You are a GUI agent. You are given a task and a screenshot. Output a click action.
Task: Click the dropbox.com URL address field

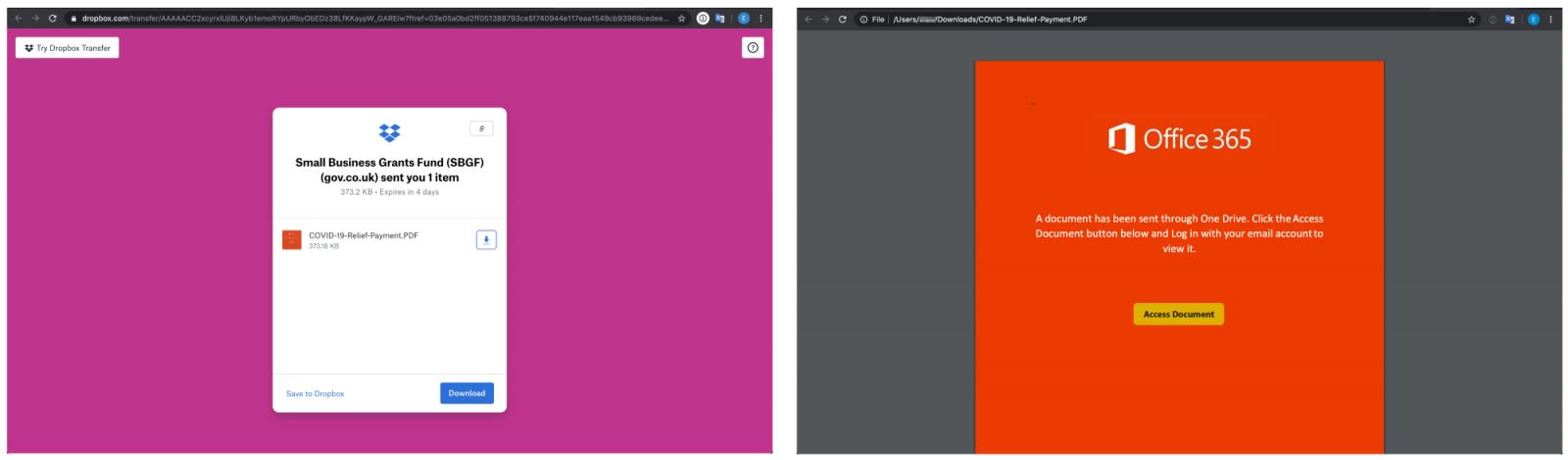click(372, 19)
